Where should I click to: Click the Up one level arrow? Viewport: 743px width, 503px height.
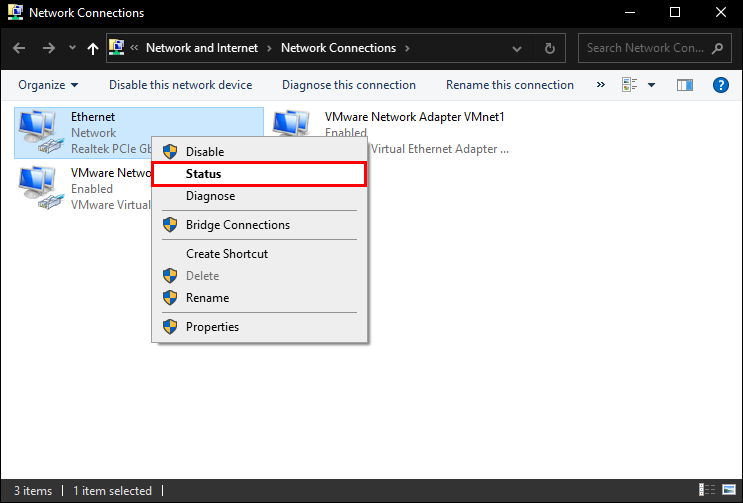click(93, 48)
